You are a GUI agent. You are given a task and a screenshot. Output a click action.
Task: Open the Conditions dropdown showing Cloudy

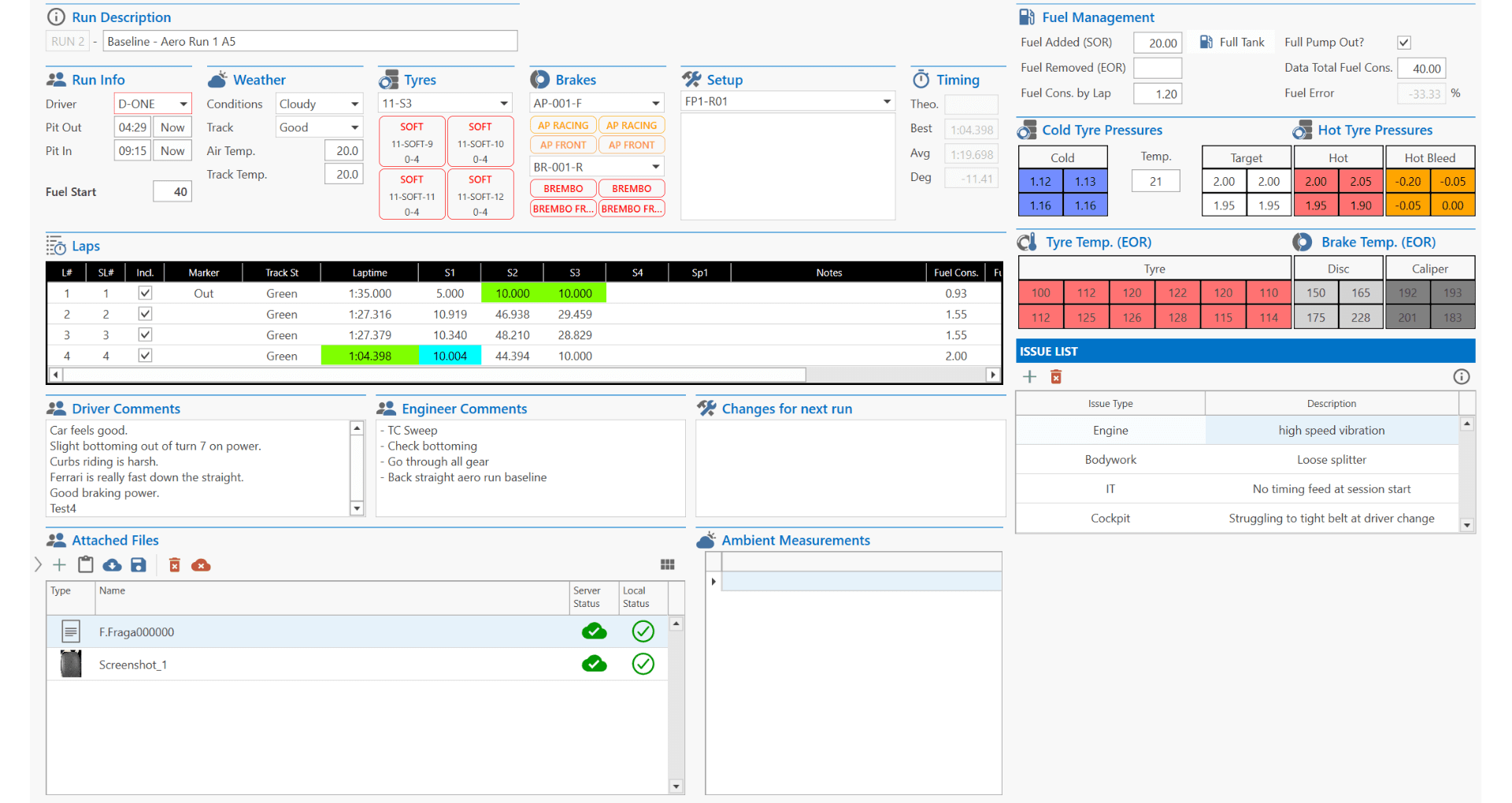(319, 104)
